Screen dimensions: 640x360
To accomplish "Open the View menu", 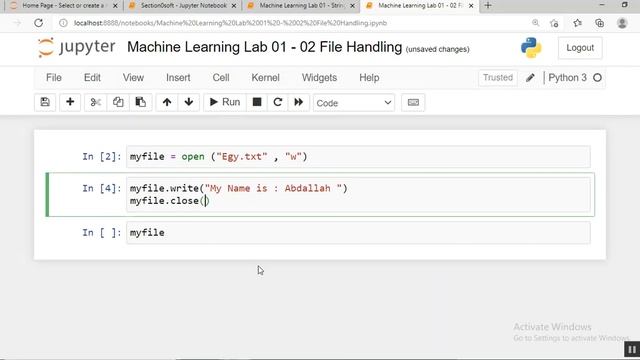I will [x=133, y=78].
